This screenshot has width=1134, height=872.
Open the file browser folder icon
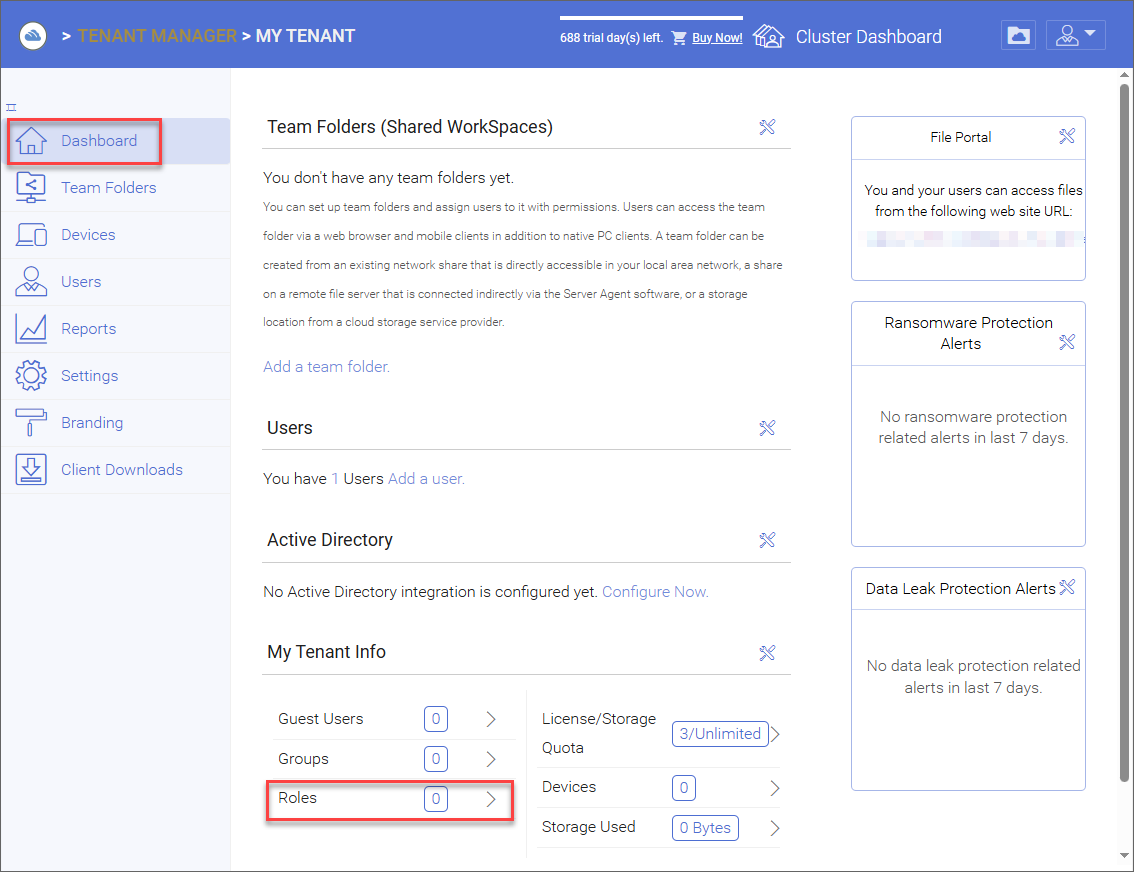click(1018, 35)
